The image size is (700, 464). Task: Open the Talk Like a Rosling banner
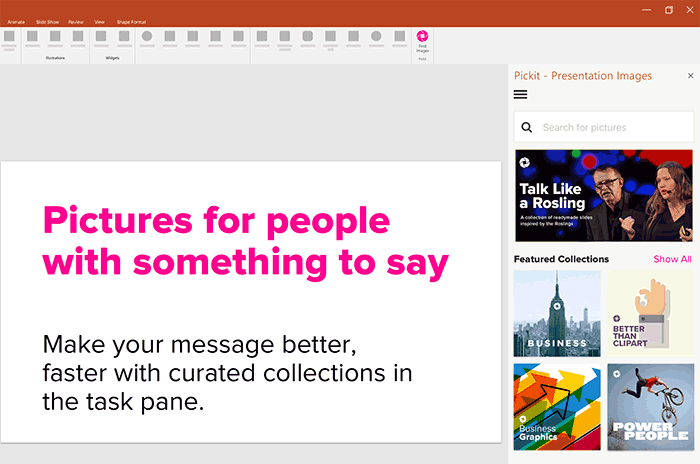(604, 196)
